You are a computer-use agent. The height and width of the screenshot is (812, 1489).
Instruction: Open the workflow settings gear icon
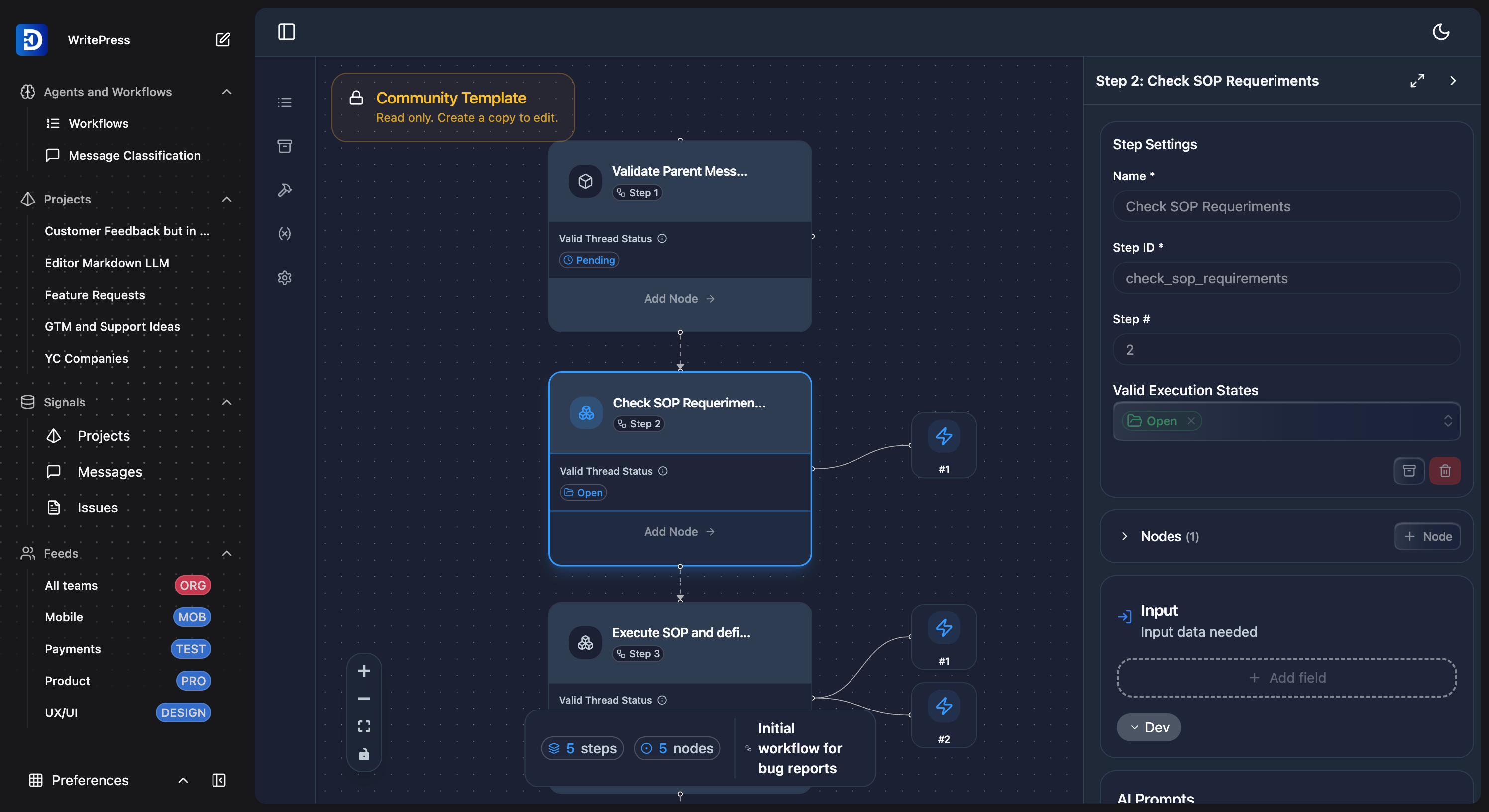284,278
